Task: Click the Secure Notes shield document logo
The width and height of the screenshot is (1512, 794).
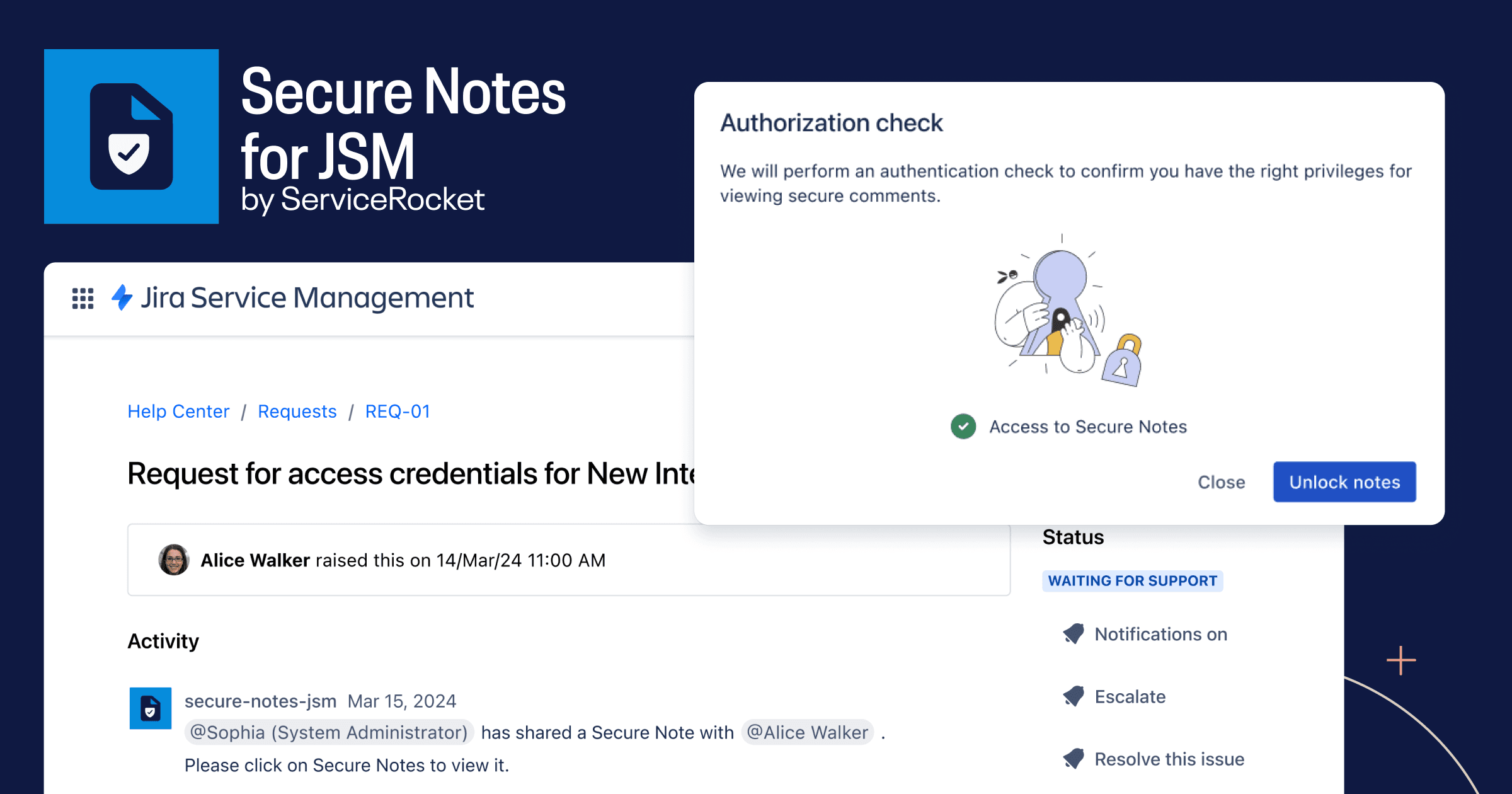Action: point(132,136)
